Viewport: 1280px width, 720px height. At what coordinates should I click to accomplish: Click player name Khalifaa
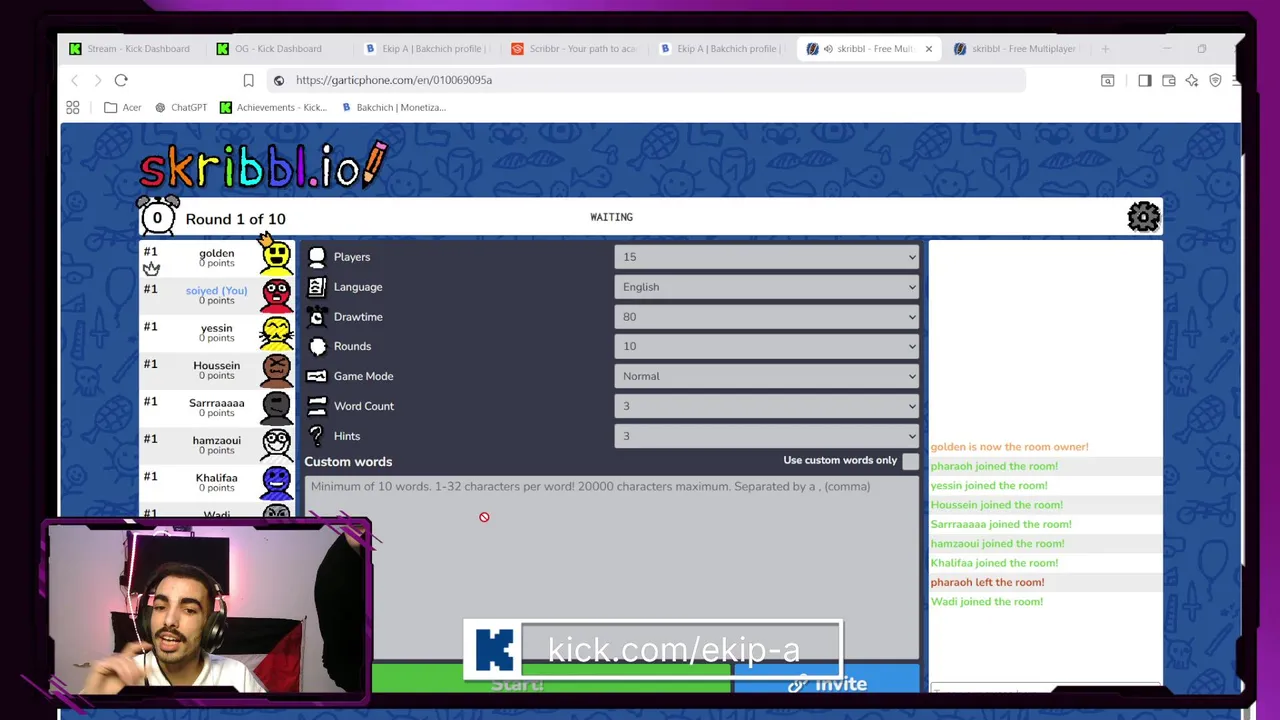216,478
